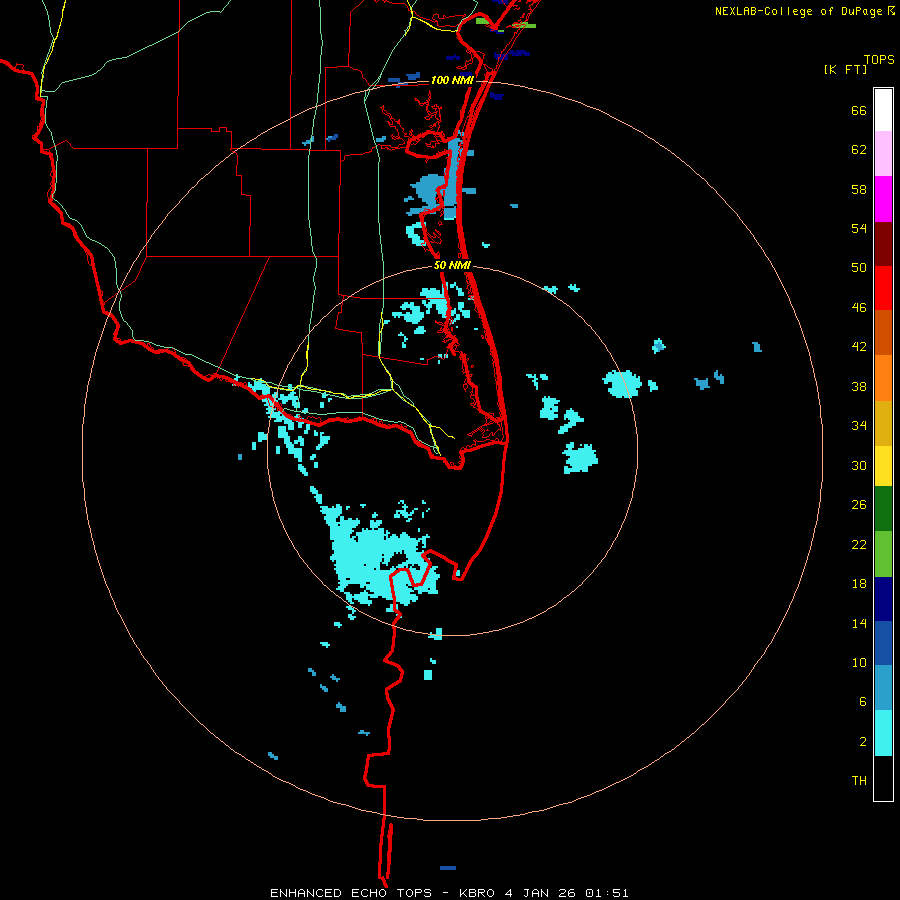Click the light blue swatch at 6

coord(883,688)
